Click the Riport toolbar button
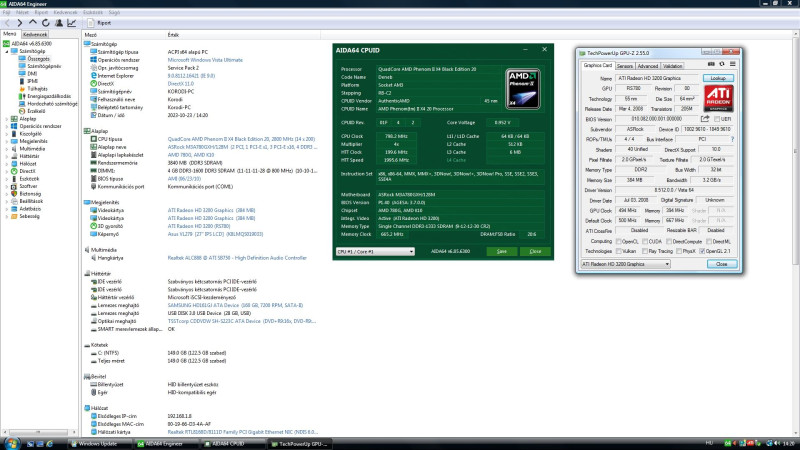Screen dimensions: 800x450 99,23
